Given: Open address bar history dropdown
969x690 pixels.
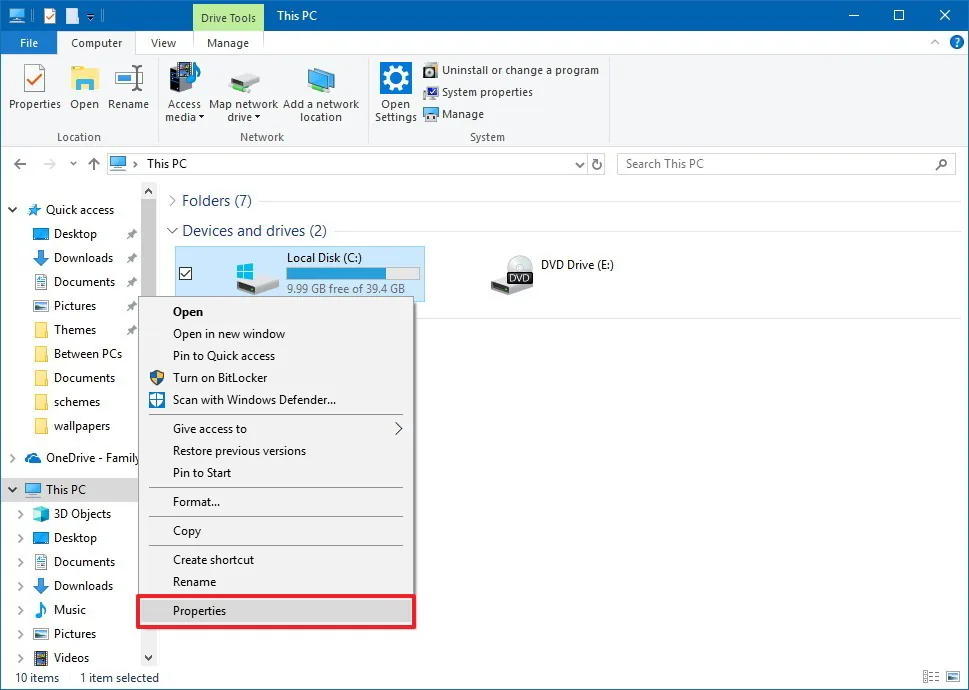Looking at the screenshot, I should pyautogui.click(x=580, y=164).
